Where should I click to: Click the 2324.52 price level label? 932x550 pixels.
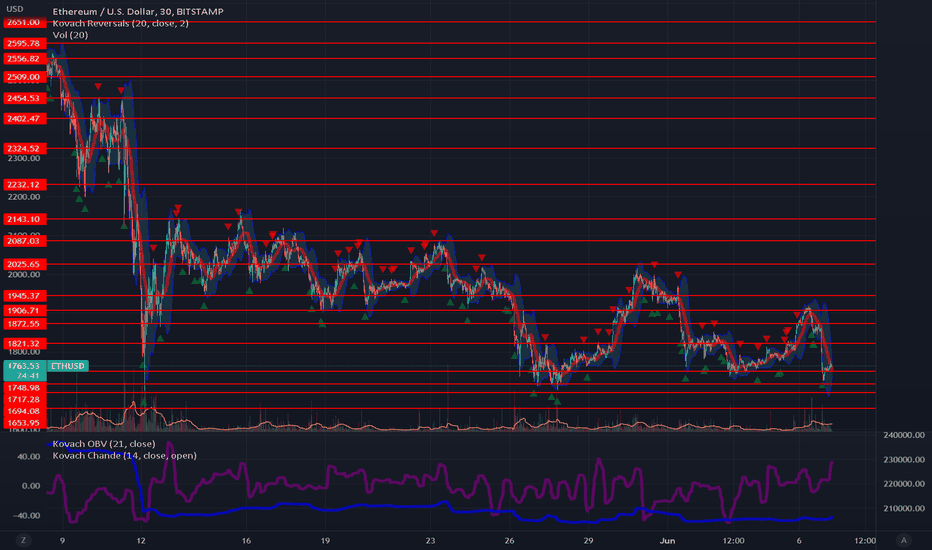[x=24, y=149]
